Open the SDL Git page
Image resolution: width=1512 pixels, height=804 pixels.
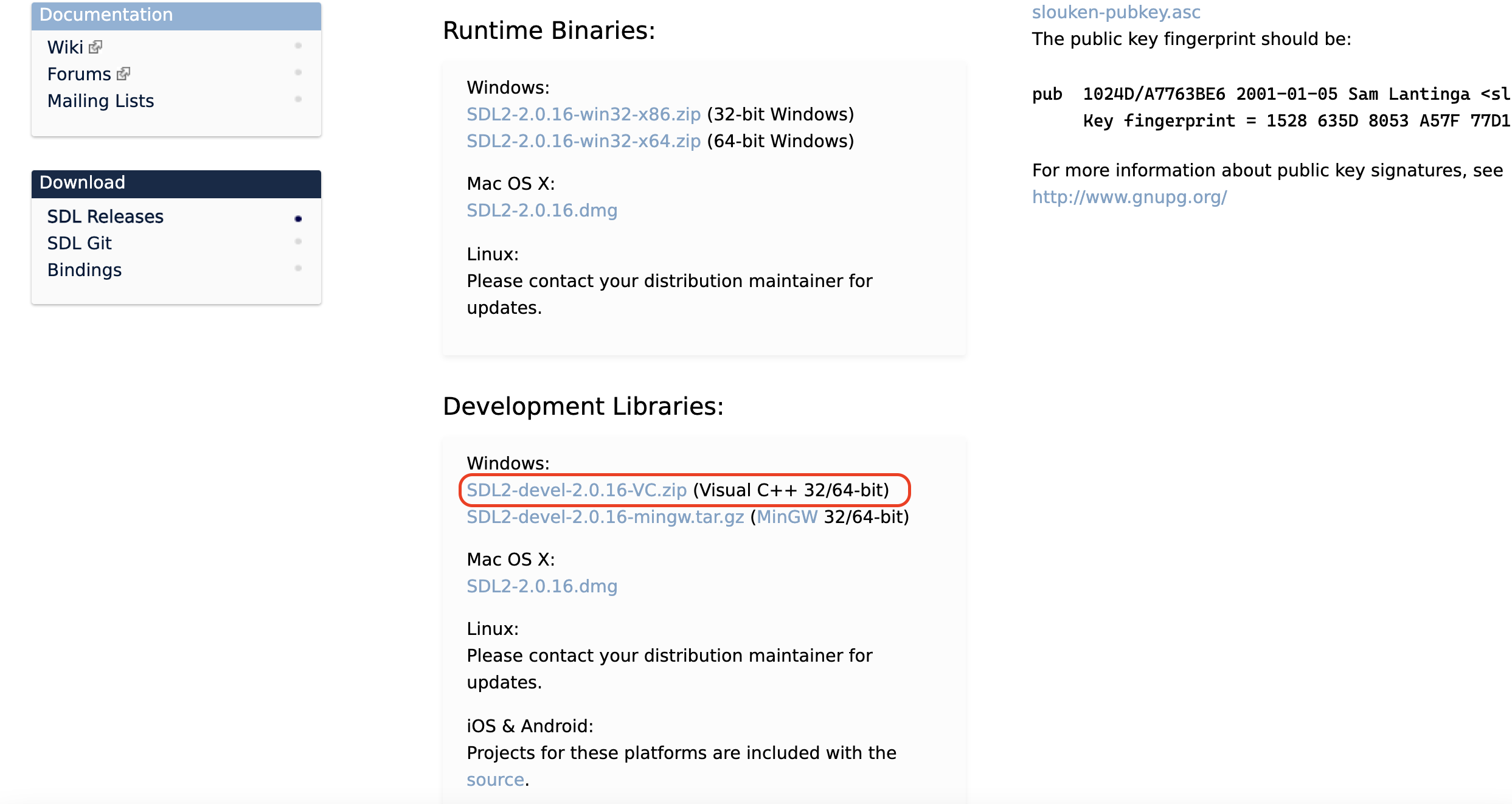click(80, 243)
